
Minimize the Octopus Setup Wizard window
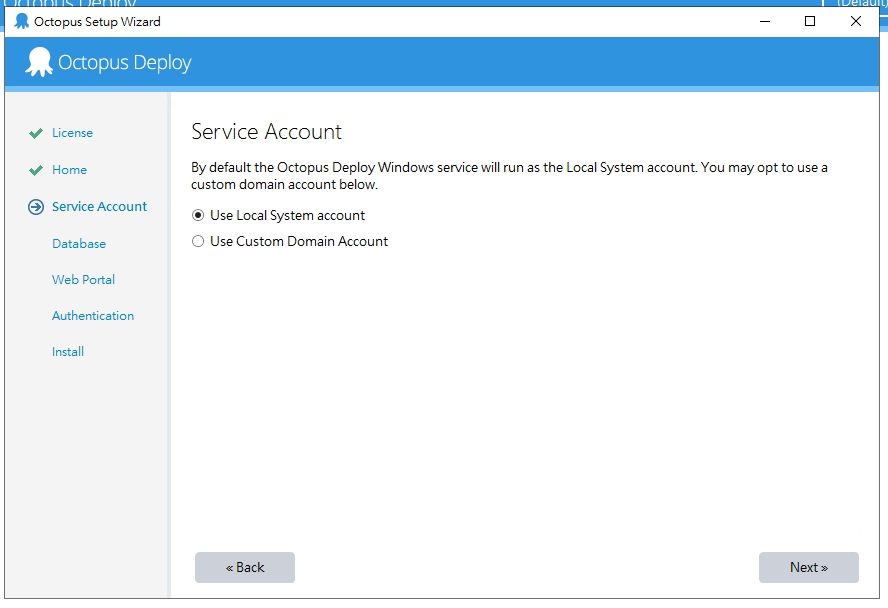[x=765, y=22]
